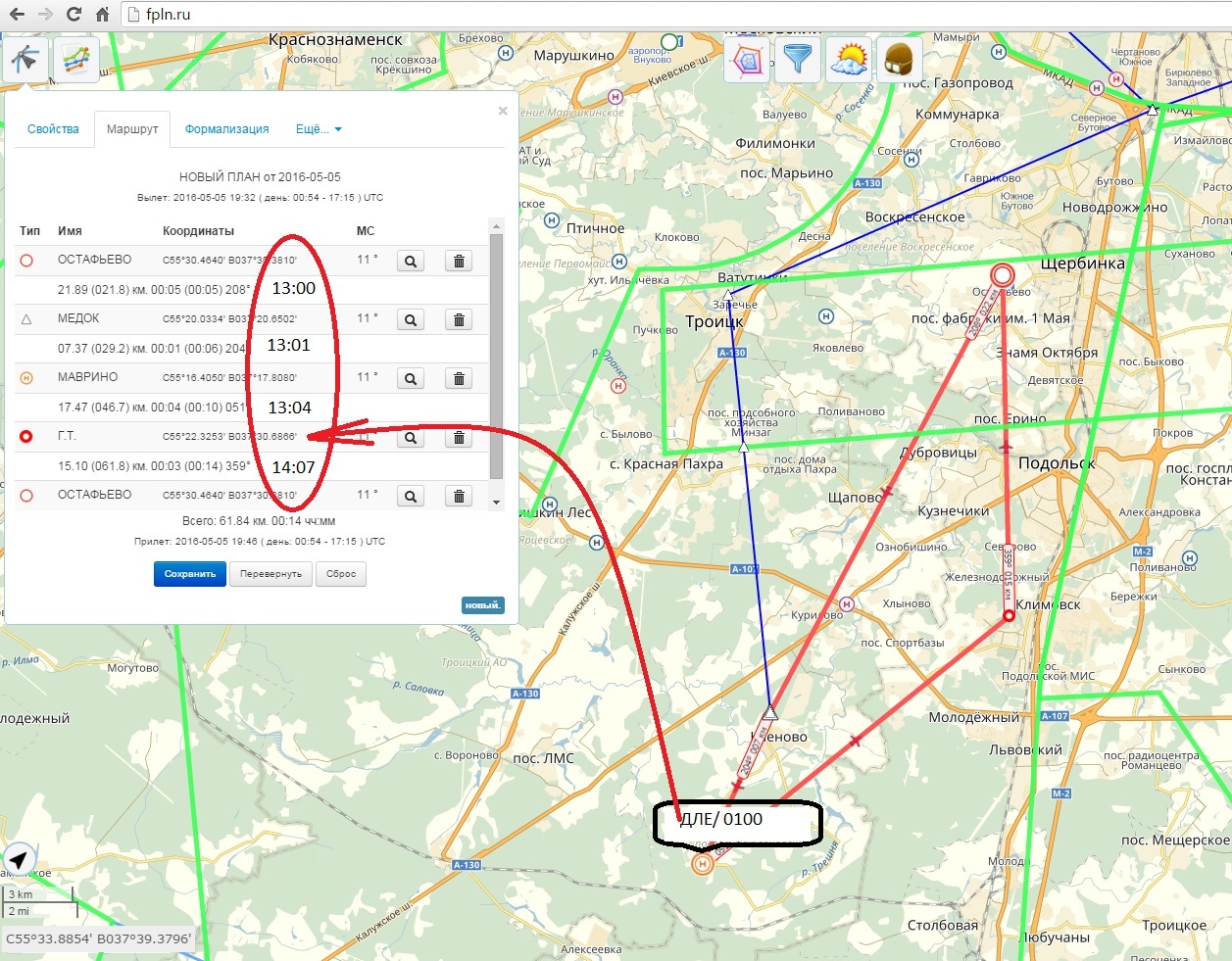Delete the Г.Т. waypoint row

click(x=459, y=438)
